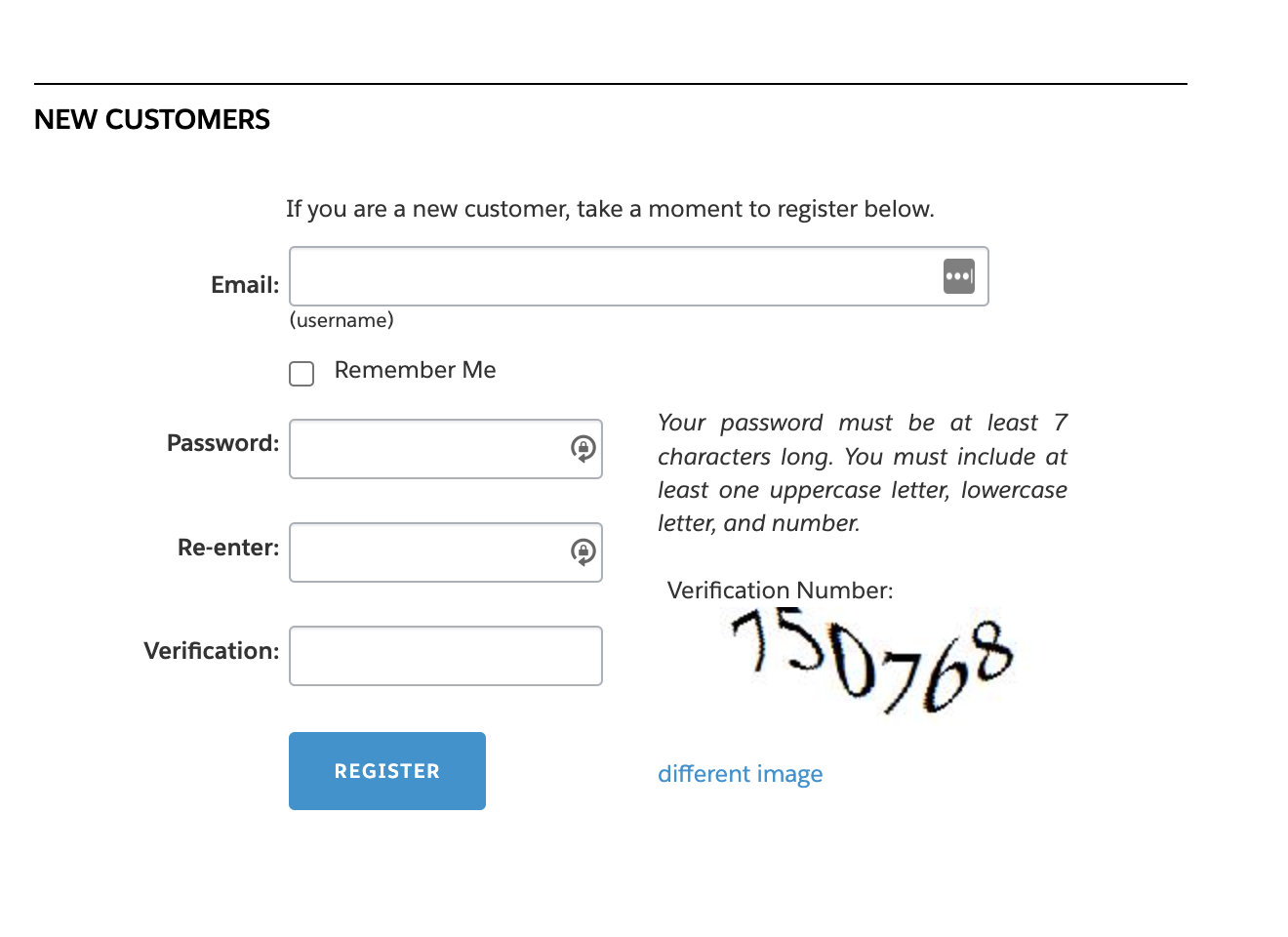This screenshot has height=937, width=1288.
Task: Click the Email: field label
Action: point(243,284)
